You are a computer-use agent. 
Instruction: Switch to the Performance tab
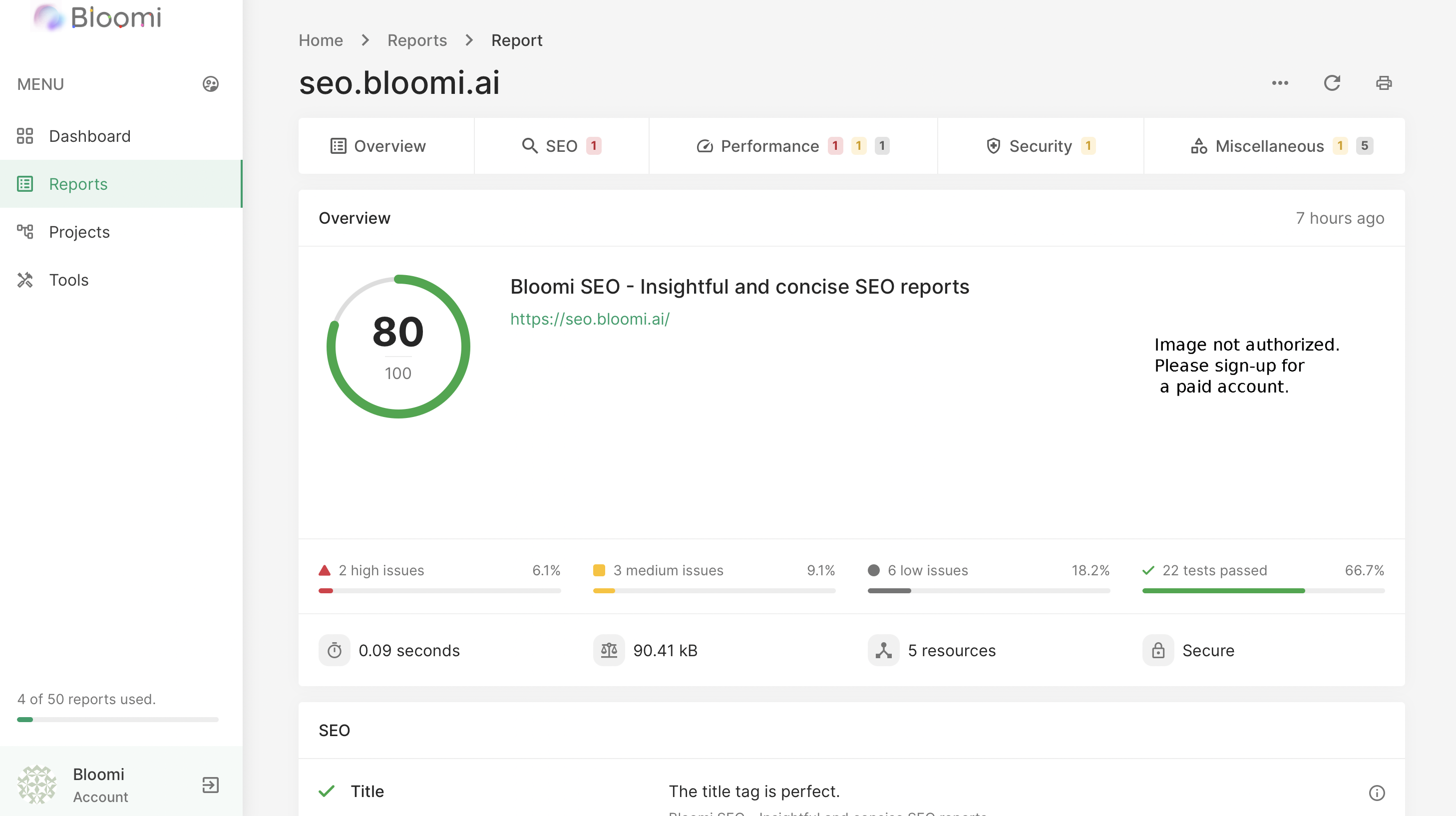(793, 146)
